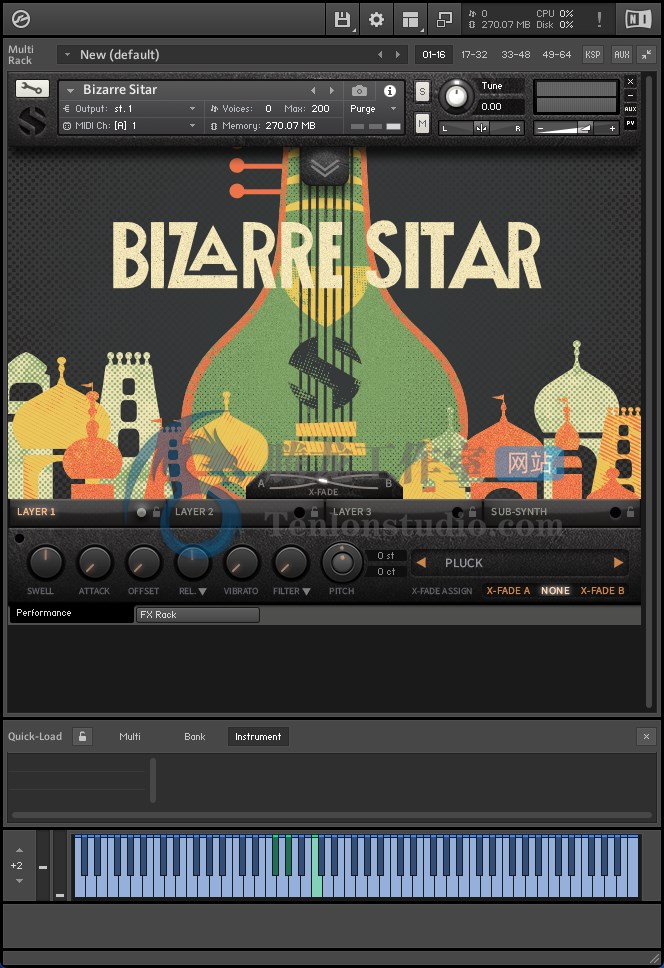
Task: Open the FX Rack tab
Action: 197,615
